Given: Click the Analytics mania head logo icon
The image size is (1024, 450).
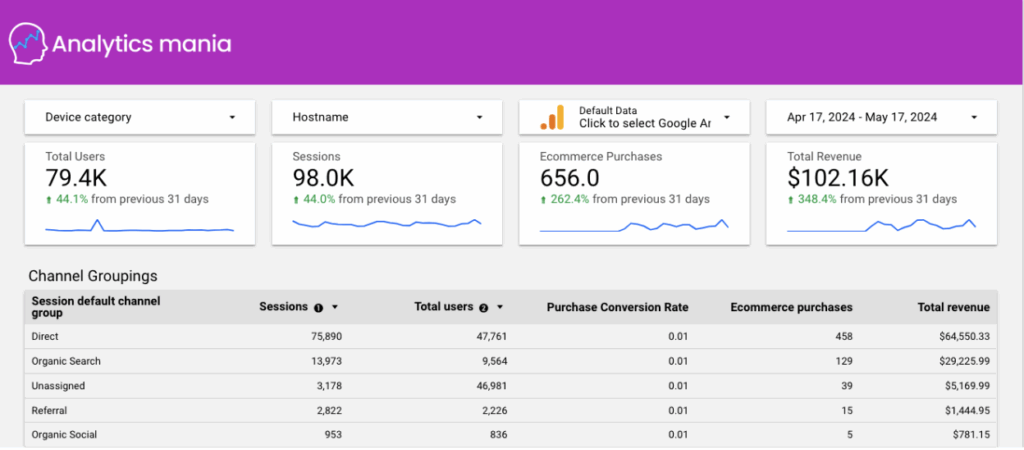Looking at the screenshot, I should [x=28, y=43].
